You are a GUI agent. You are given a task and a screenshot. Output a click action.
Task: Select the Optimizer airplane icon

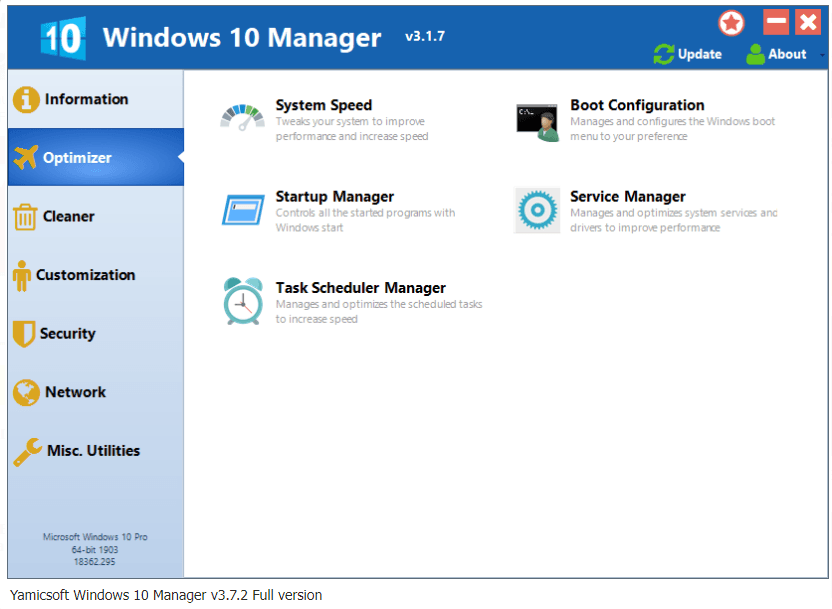click(26, 157)
